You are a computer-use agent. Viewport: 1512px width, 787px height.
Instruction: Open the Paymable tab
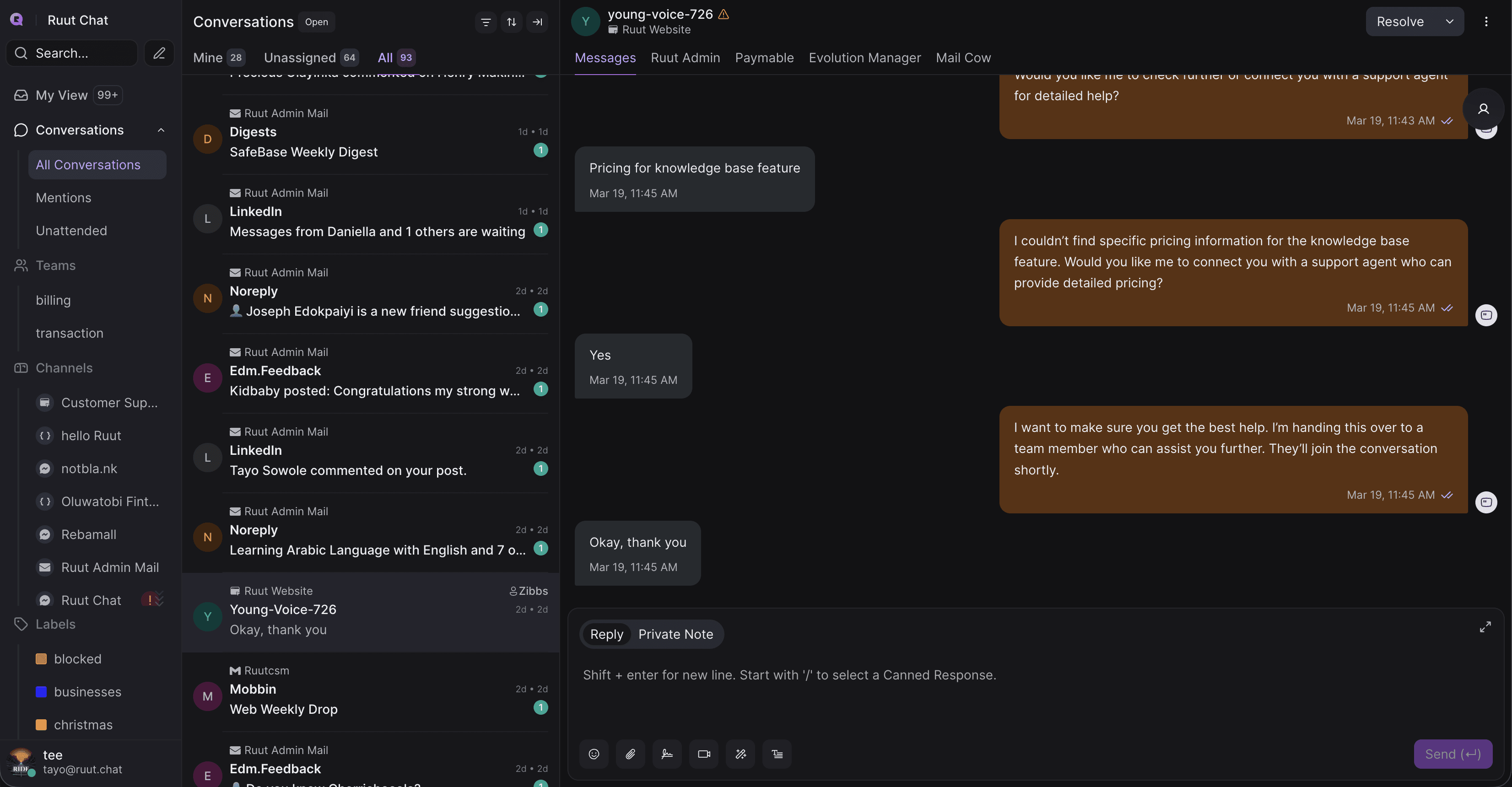[764, 58]
